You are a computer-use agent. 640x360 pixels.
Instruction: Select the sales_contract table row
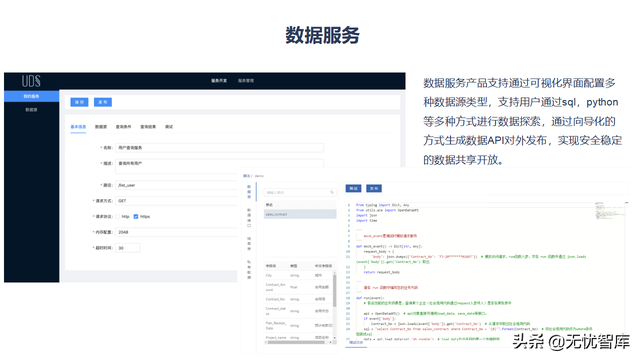tap(300, 214)
